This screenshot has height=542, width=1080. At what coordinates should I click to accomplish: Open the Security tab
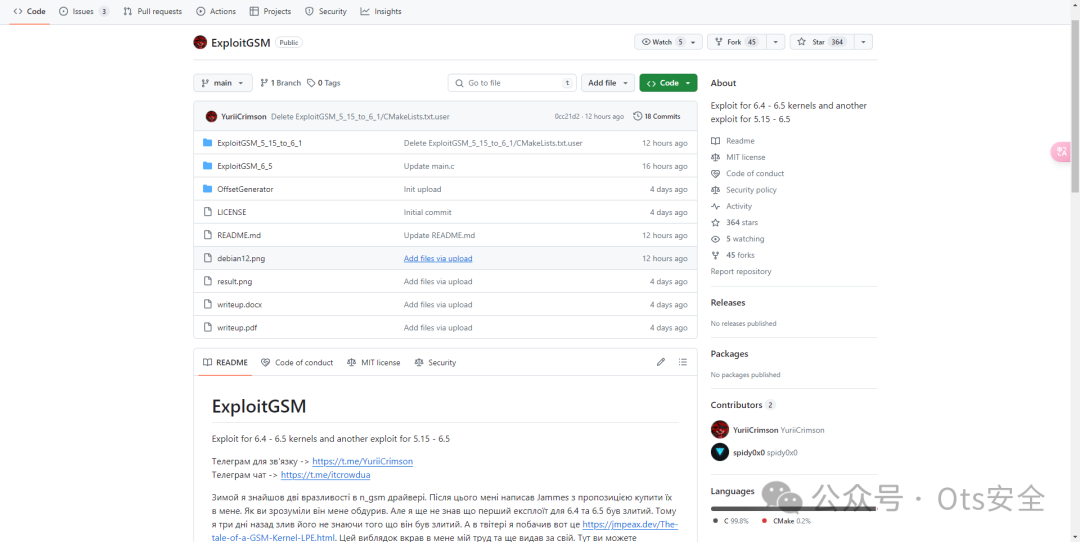tap(326, 11)
